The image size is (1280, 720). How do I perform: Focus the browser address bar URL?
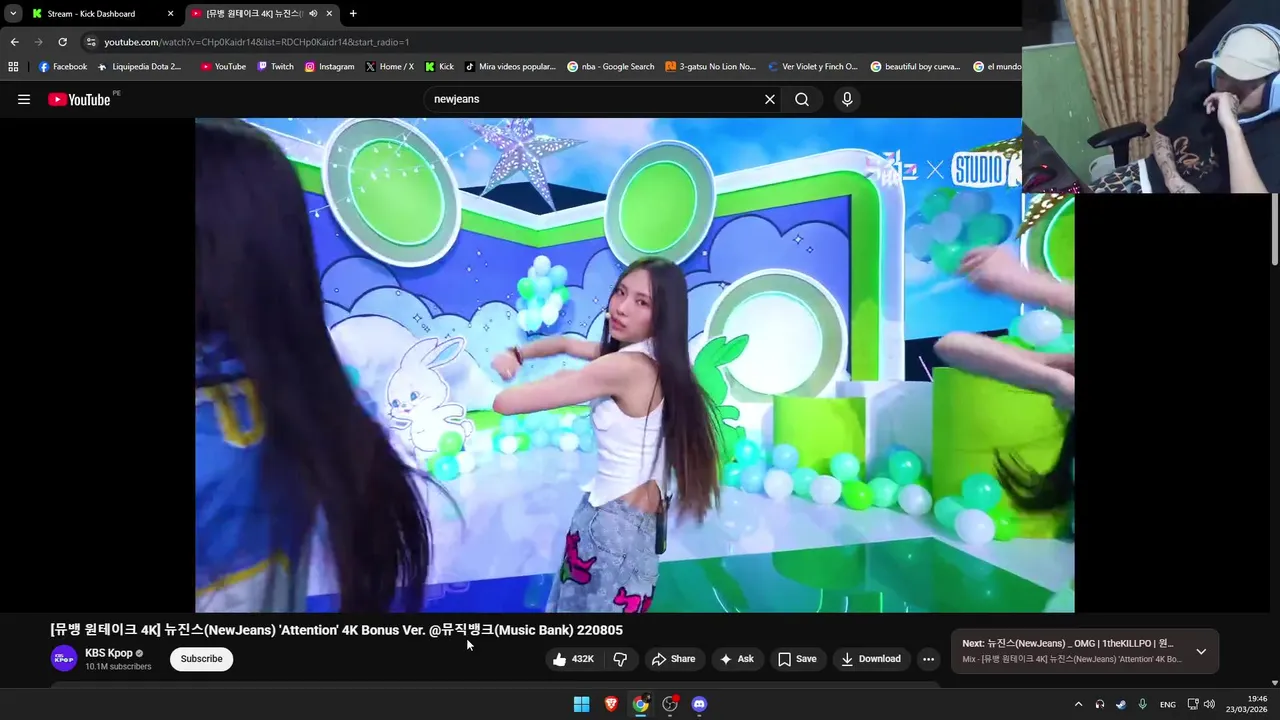click(256, 42)
